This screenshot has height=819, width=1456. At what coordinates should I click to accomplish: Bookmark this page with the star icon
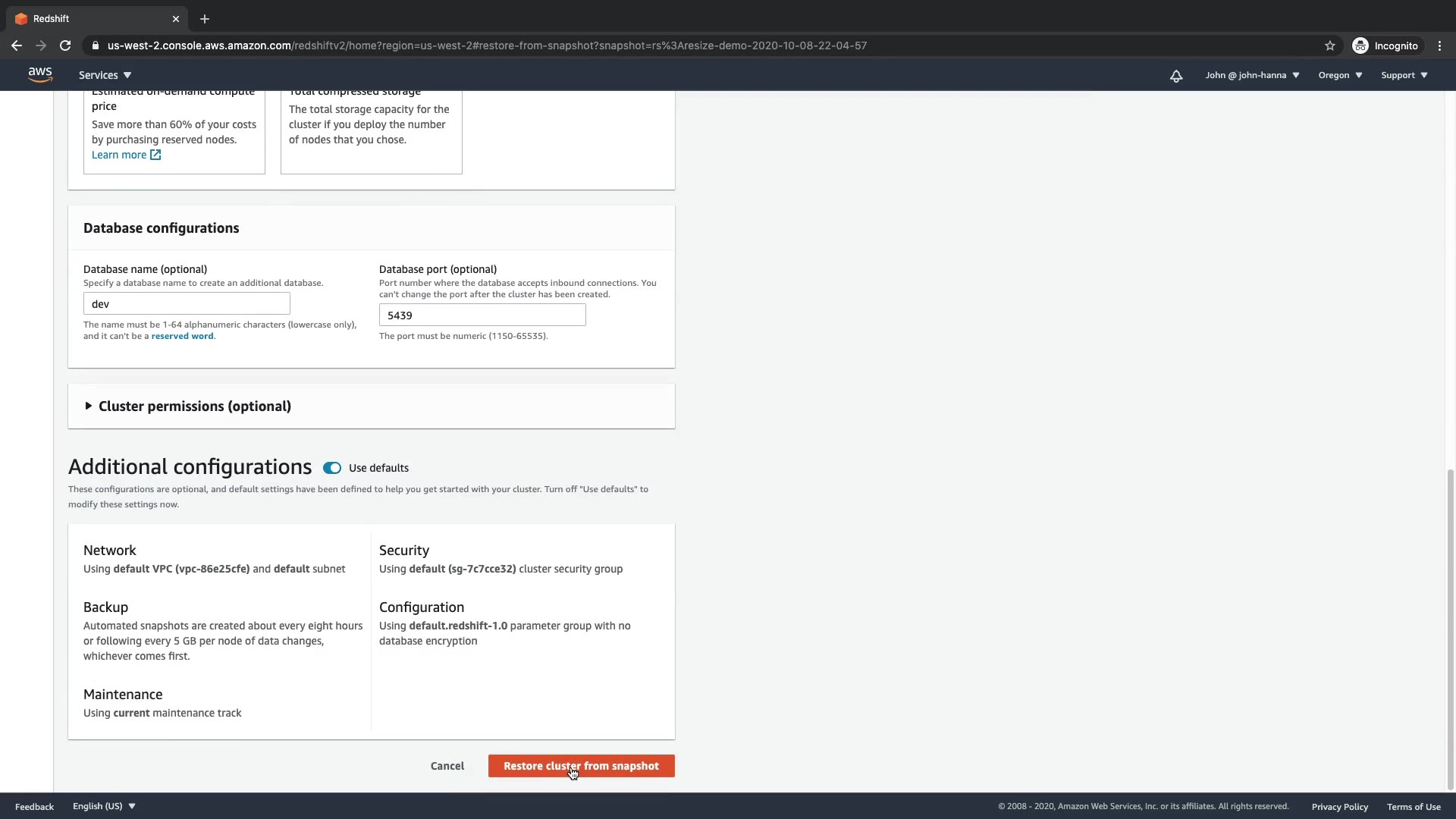[1329, 45]
